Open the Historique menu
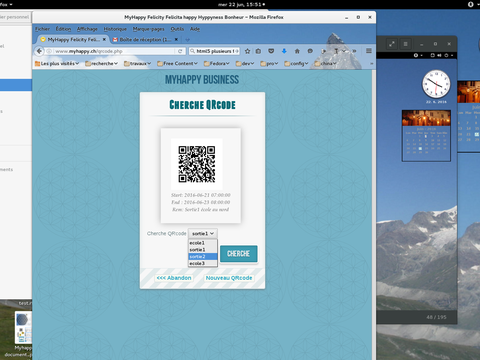Screen dimensions: 480x360 pyautogui.click(x=115, y=29)
